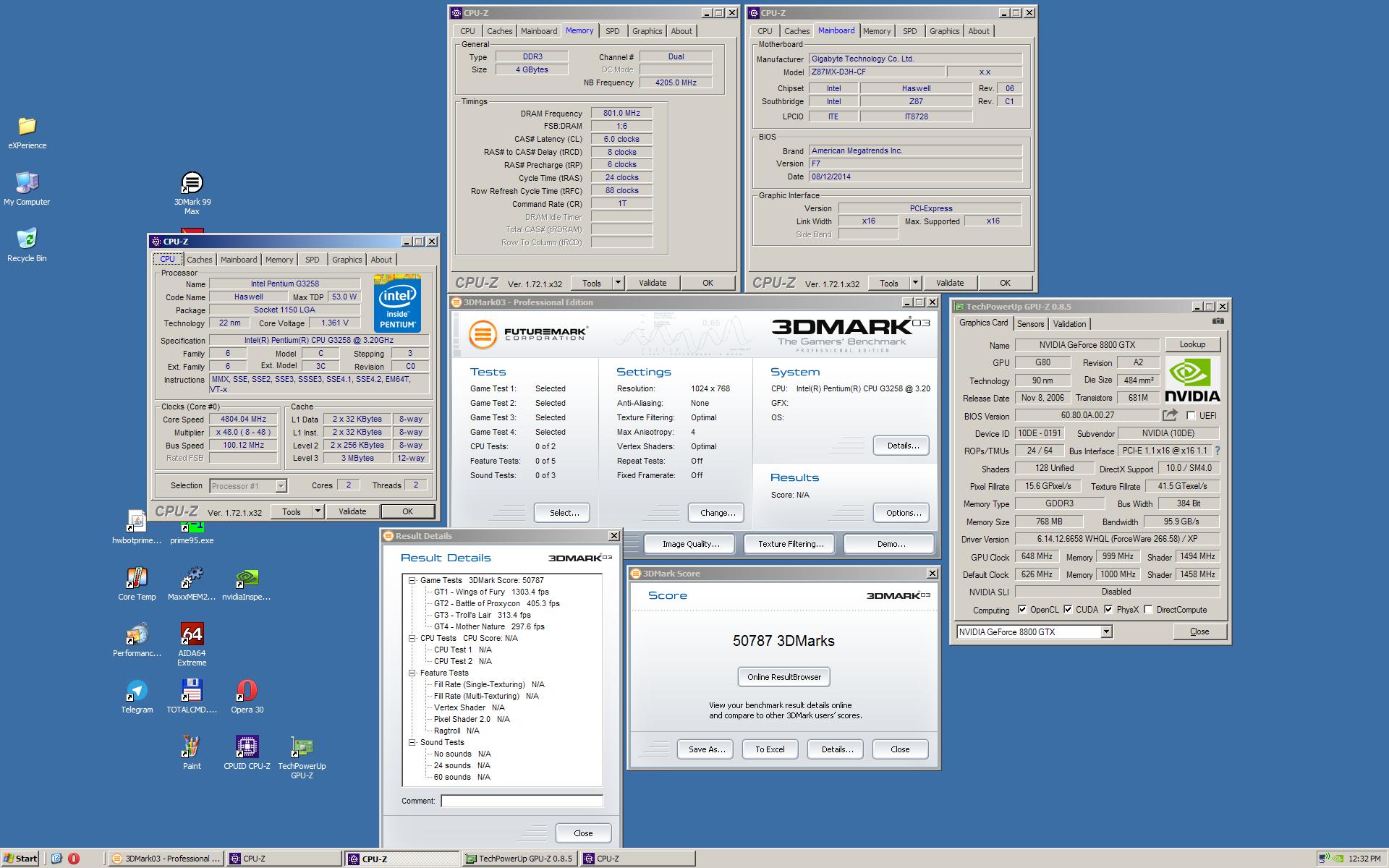The width and height of the screenshot is (1389, 868).
Task: Open Graphics tab in Mainboard window
Action: pos(944,31)
